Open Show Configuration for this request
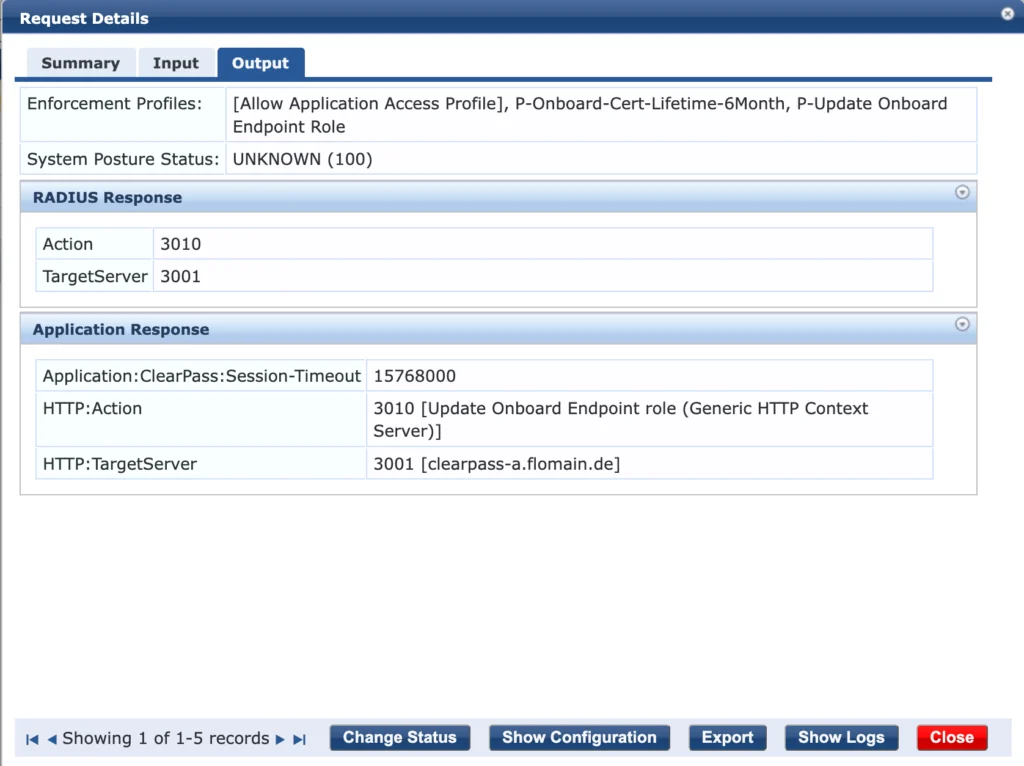1024x766 pixels. point(579,737)
